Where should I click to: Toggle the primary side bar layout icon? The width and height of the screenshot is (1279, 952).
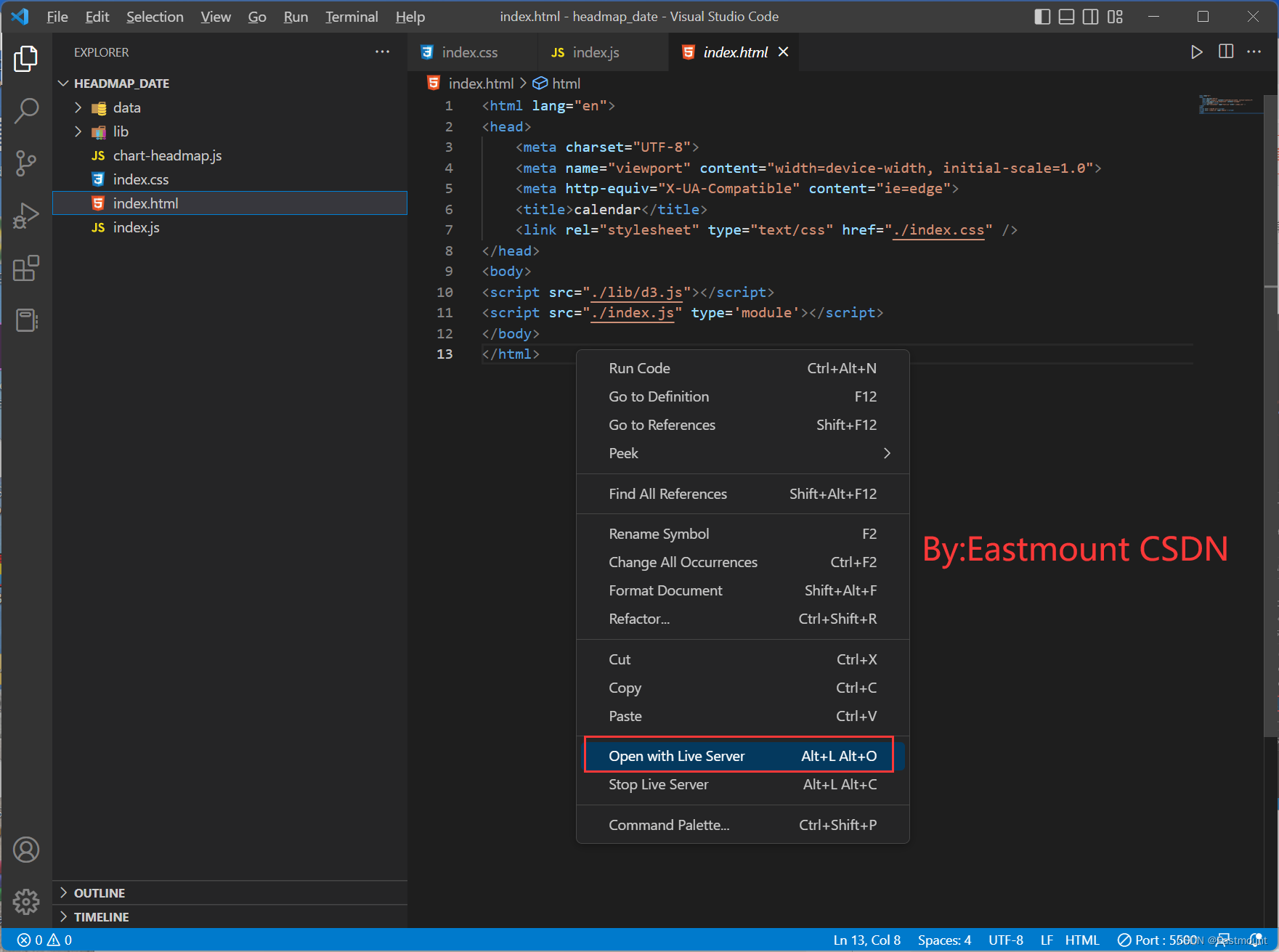click(x=1042, y=17)
